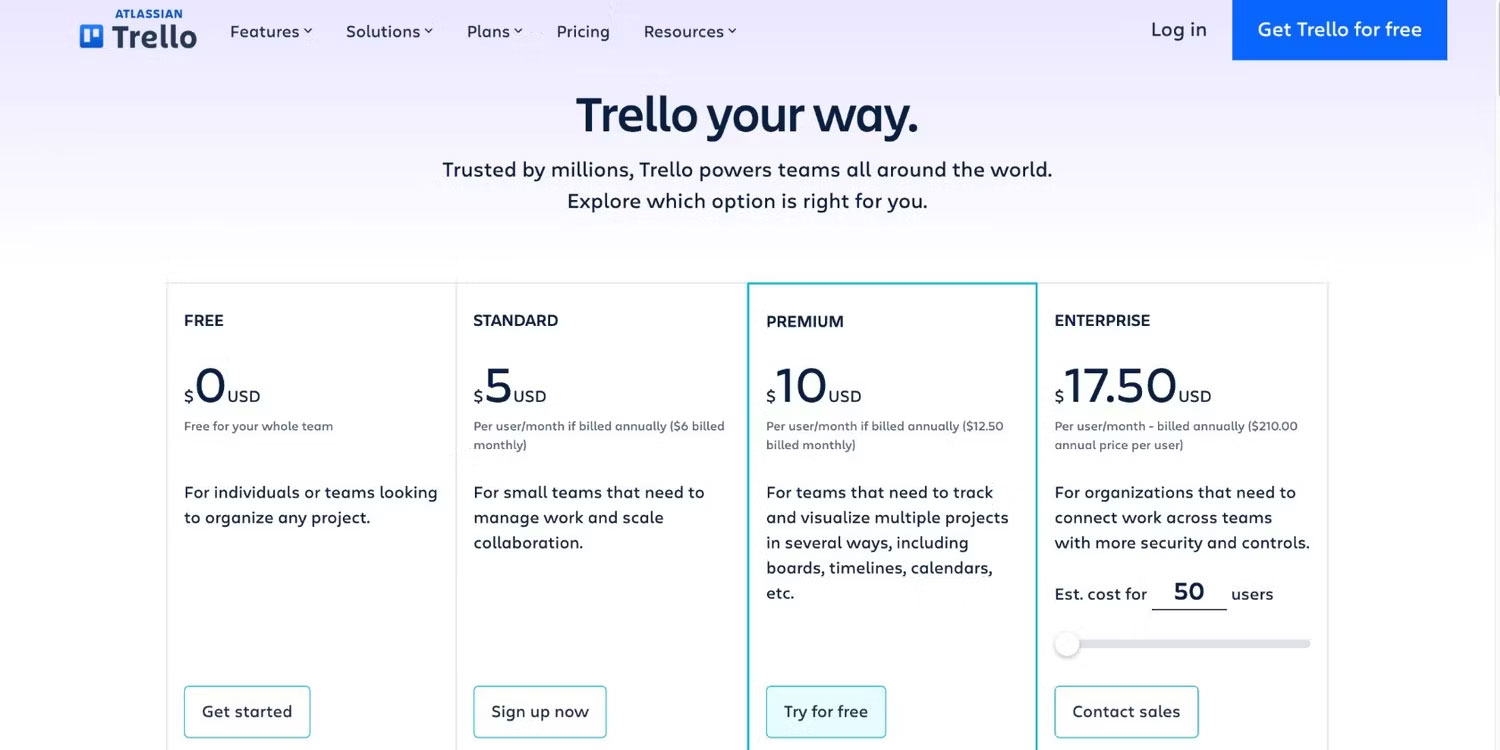The height and width of the screenshot is (750, 1500).
Task: Click the Enterprise user count slider handle
Action: (x=1067, y=644)
